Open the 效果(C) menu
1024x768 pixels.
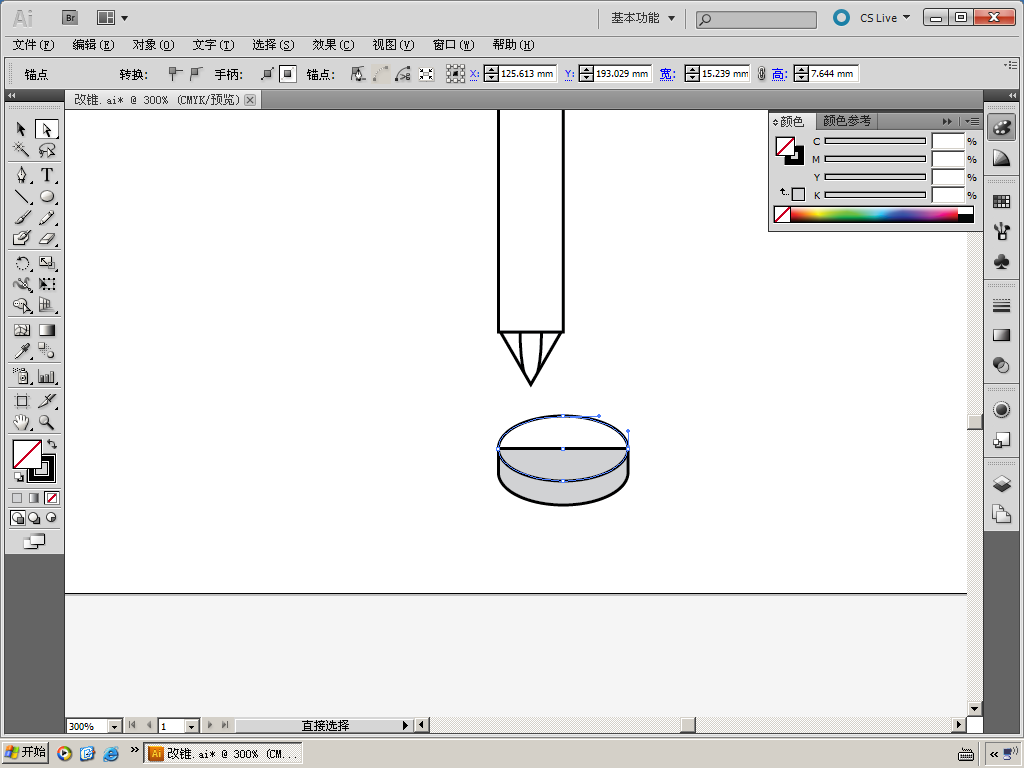tap(333, 45)
